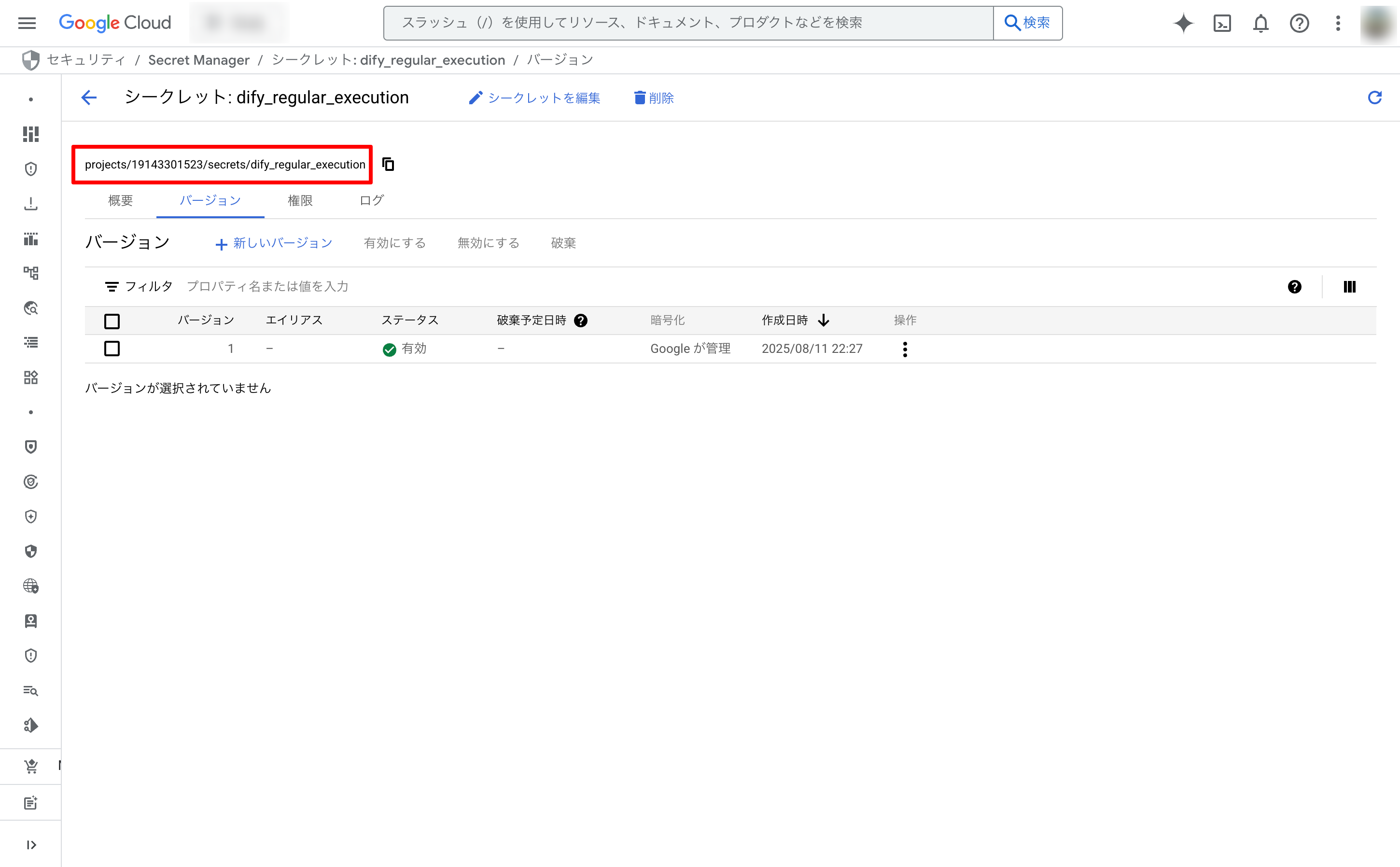Viewport: 1400px width, 867px height.
Task: Click 新しいバージョン button
Action: [x=274, y=243]
